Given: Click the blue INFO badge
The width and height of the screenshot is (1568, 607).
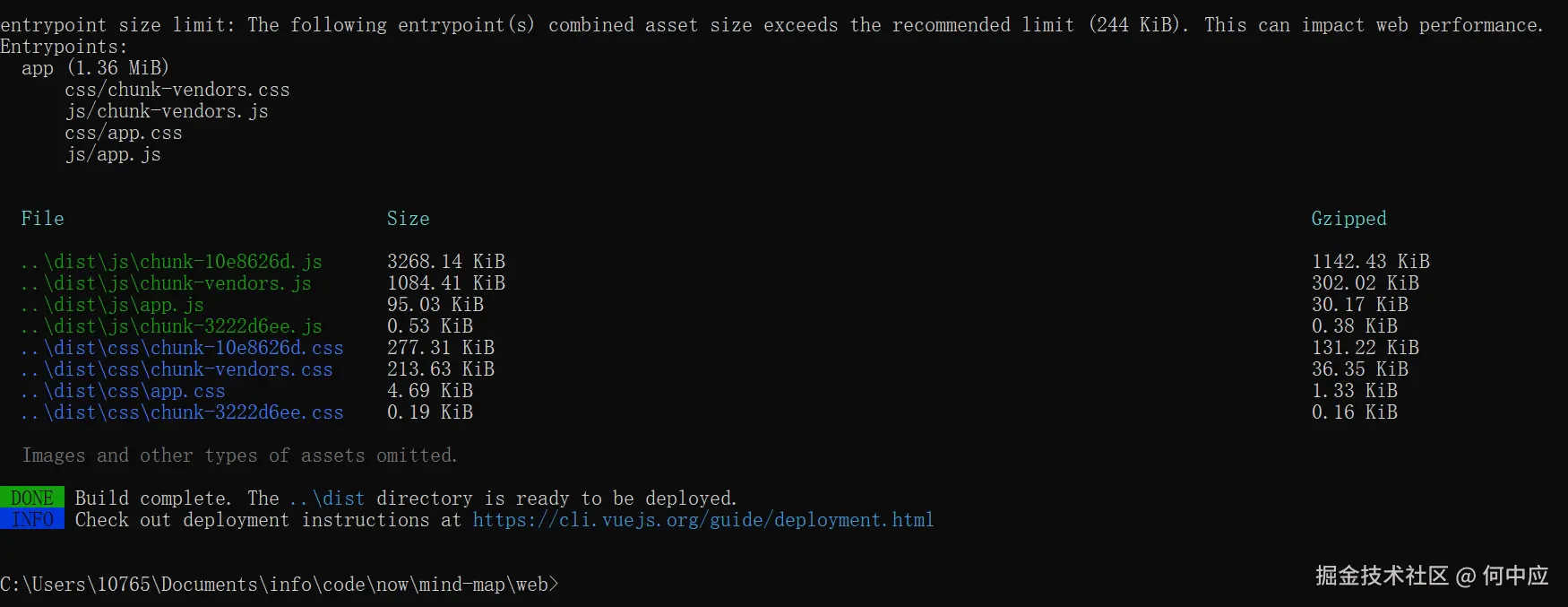Looking at the screenshot, I should (x=32, y=520).
